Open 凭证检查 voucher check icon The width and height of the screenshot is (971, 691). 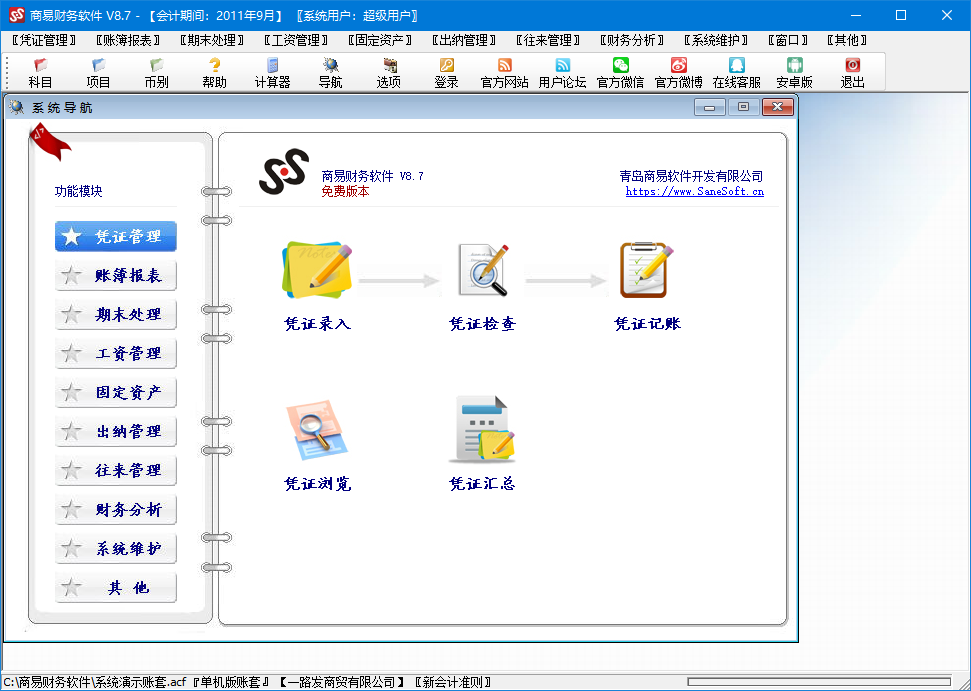(484, 270)
